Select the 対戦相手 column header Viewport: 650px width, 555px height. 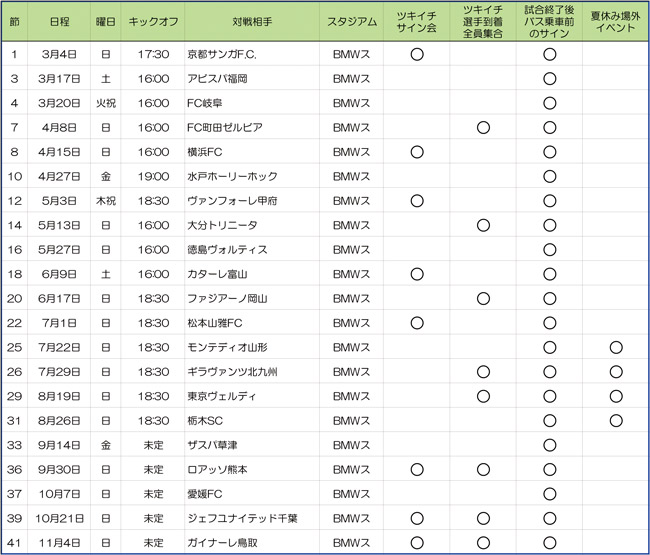click(x=252, y=22)
